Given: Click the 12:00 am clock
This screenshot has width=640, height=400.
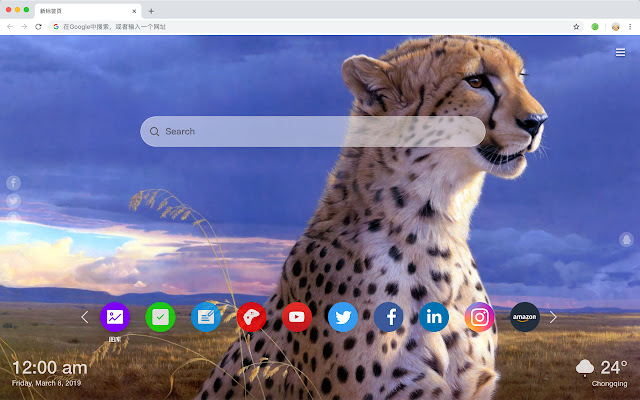Looking at the screenshot, I should click(49, 368).
